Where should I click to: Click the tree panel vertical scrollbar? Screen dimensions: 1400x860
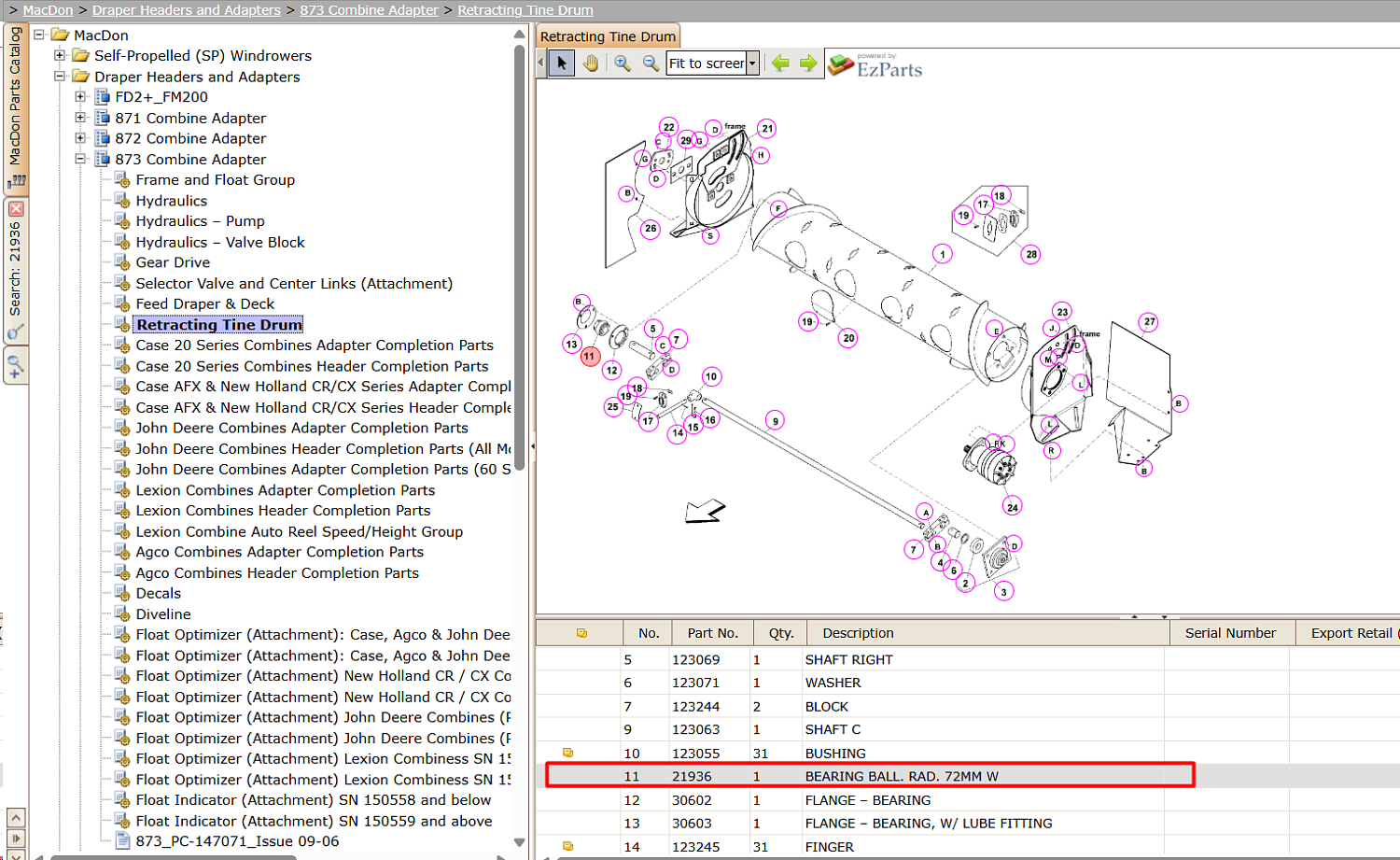click(519, 257)
